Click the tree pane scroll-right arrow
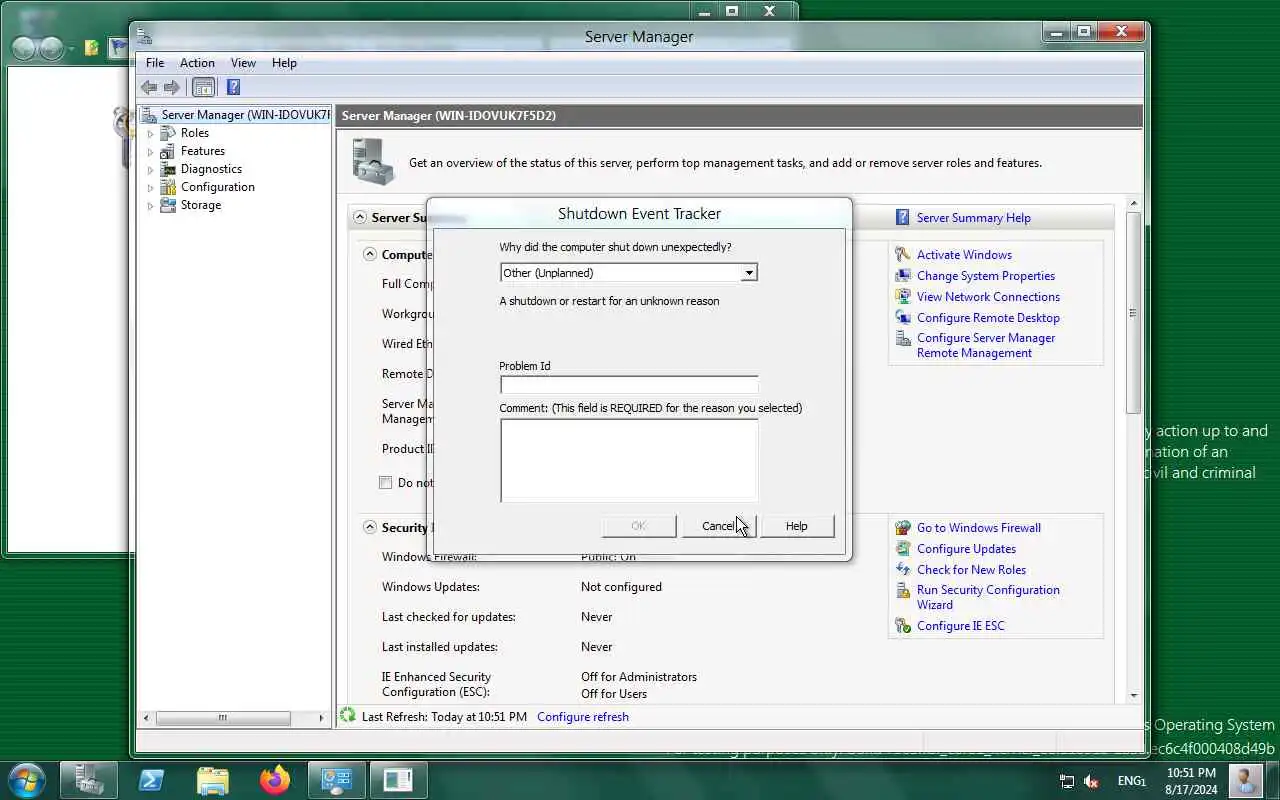 pos(320,717)
